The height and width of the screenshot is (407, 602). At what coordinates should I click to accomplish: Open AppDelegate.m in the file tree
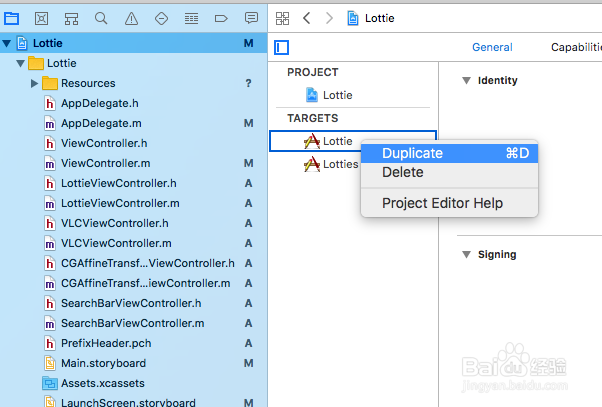pyautogui.click(x=100, y=122)
